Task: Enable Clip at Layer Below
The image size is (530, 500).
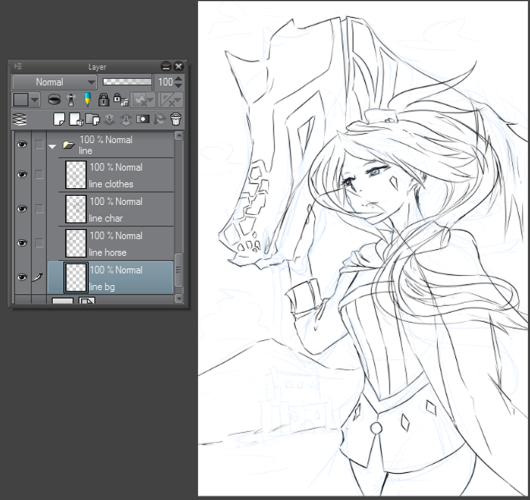Action: pos(54,100)
